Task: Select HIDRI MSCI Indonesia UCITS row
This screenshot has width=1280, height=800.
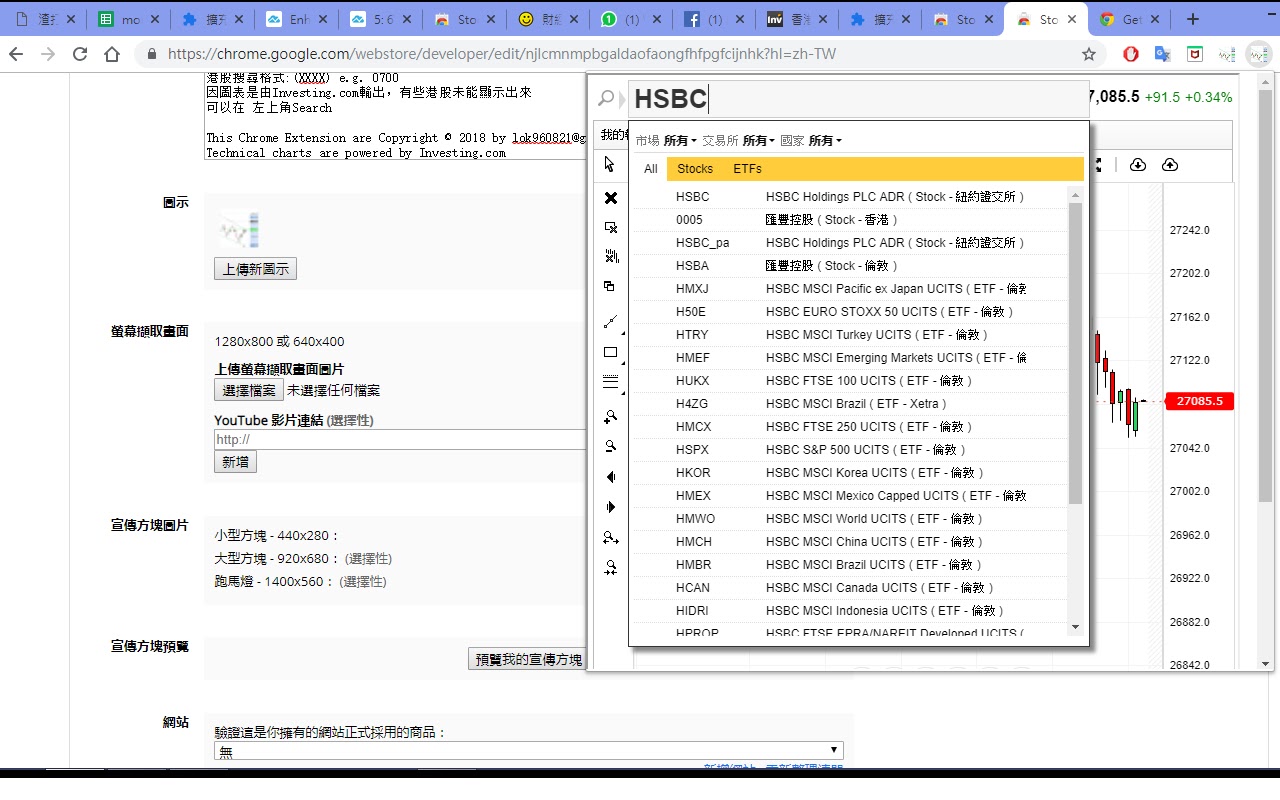Action: [x=850, y=611]
